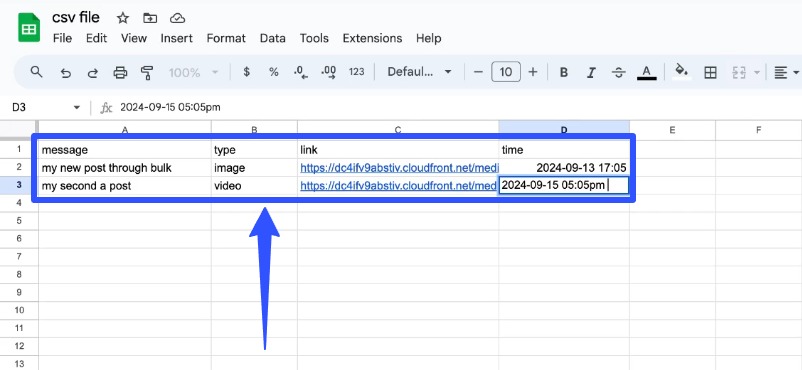
Task: Select the 'link' header cell
Action: click(x=398, y=150)
